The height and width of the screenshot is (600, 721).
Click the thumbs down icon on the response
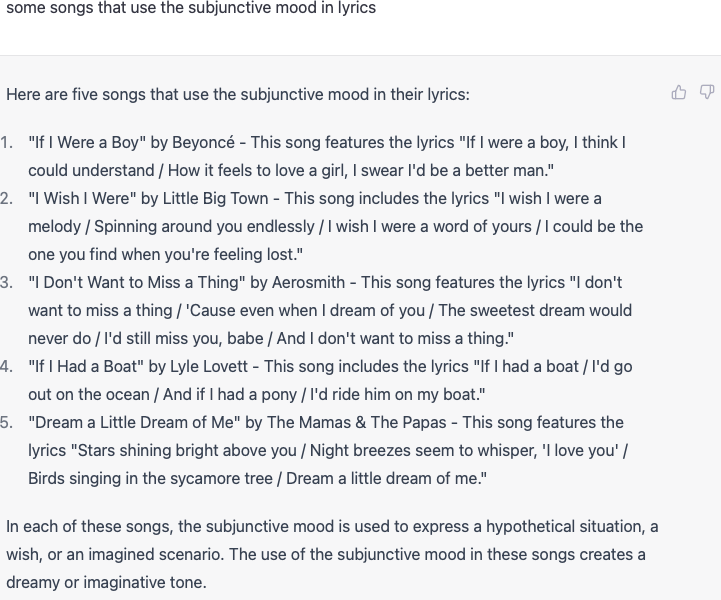[707, 92]
